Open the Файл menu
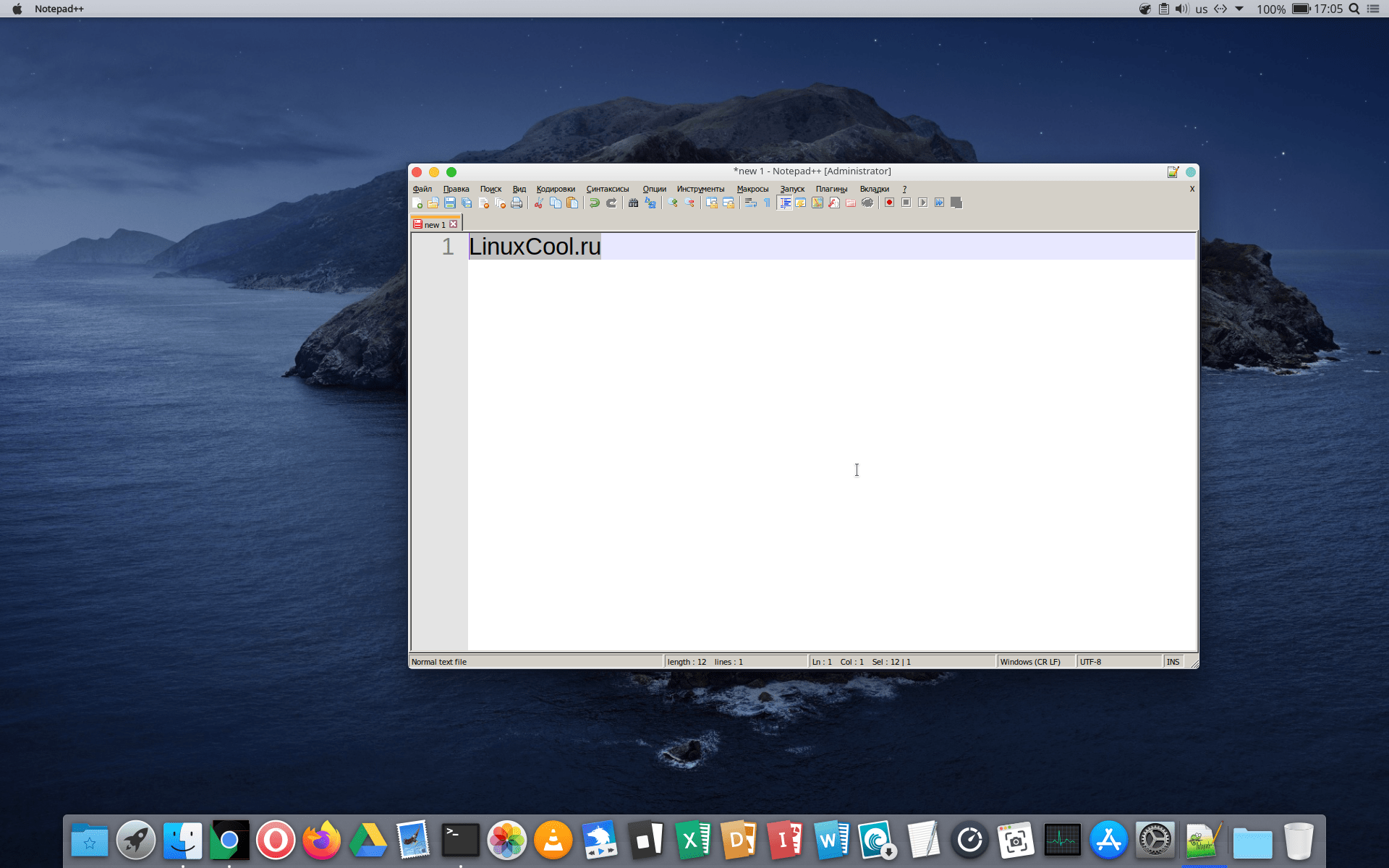This screenshot has width=1389, height=868. click(422, 189)
